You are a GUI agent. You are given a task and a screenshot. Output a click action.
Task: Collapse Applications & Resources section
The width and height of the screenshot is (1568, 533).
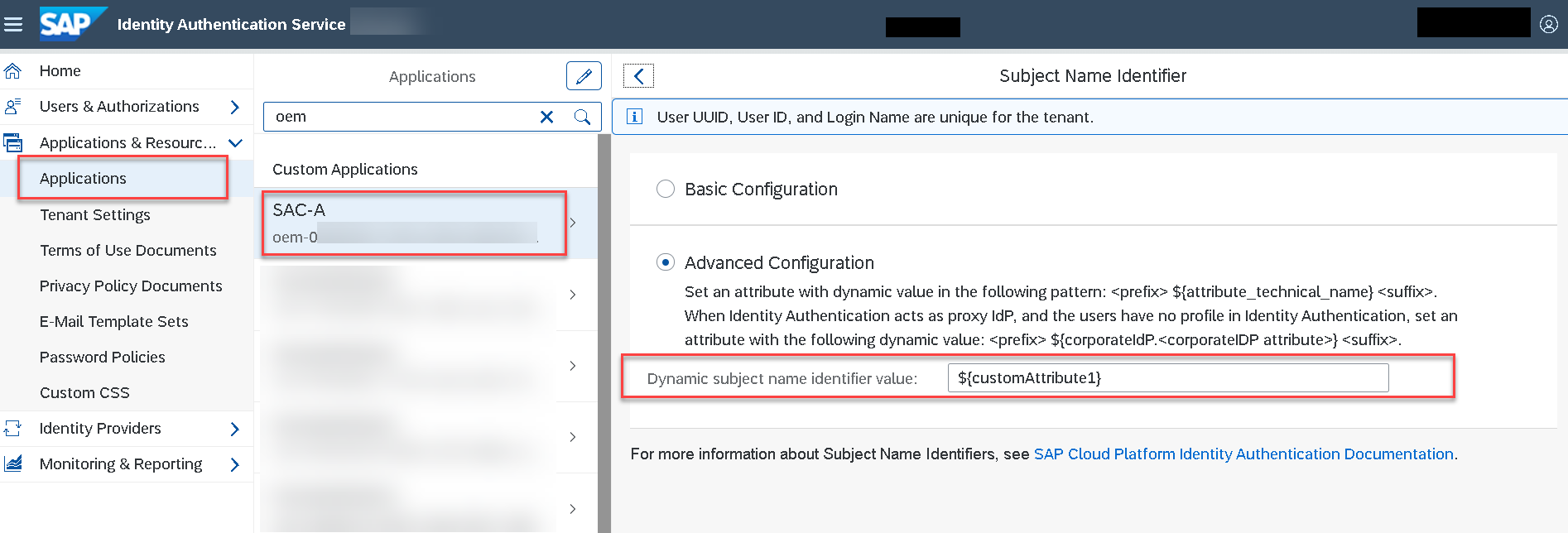pos(235,142)
